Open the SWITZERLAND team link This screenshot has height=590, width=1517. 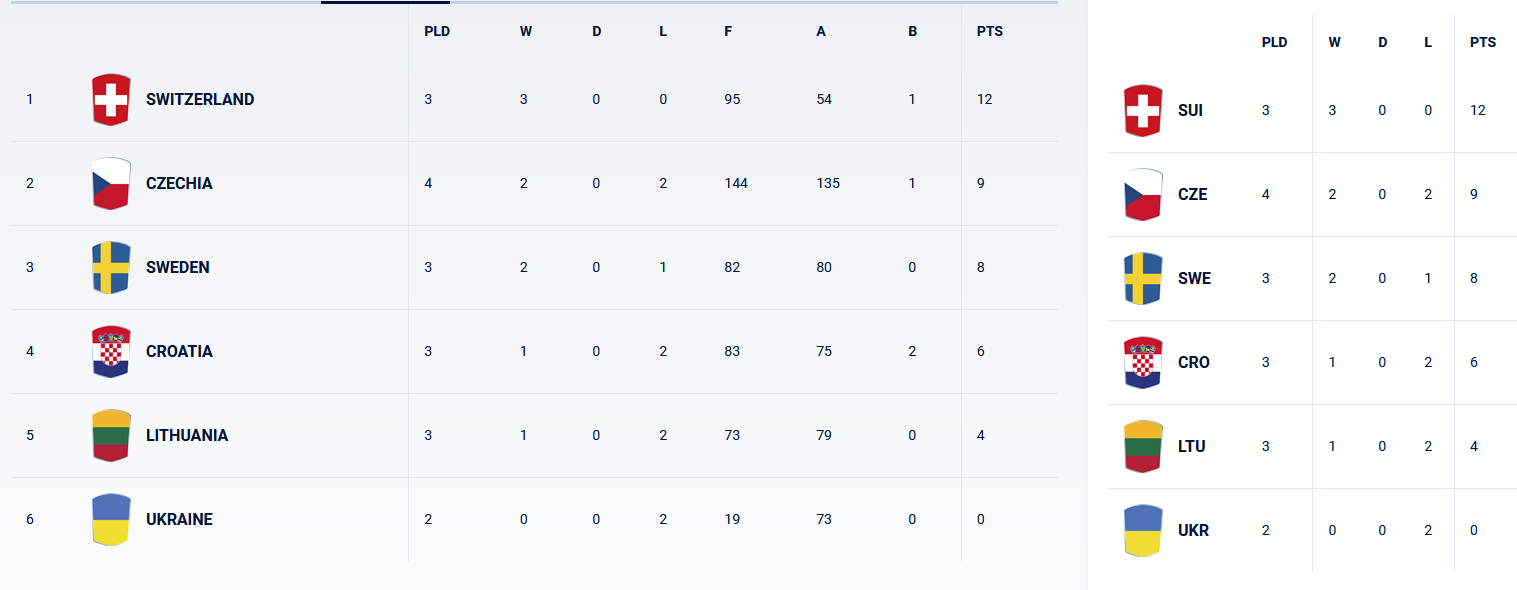200,100
